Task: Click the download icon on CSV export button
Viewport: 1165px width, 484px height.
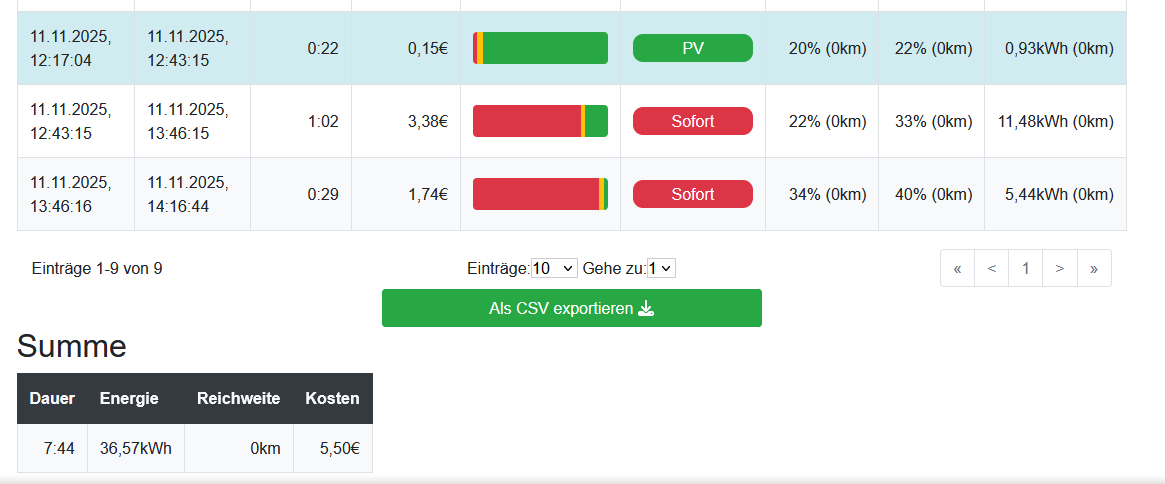Action: click(646, 308)
